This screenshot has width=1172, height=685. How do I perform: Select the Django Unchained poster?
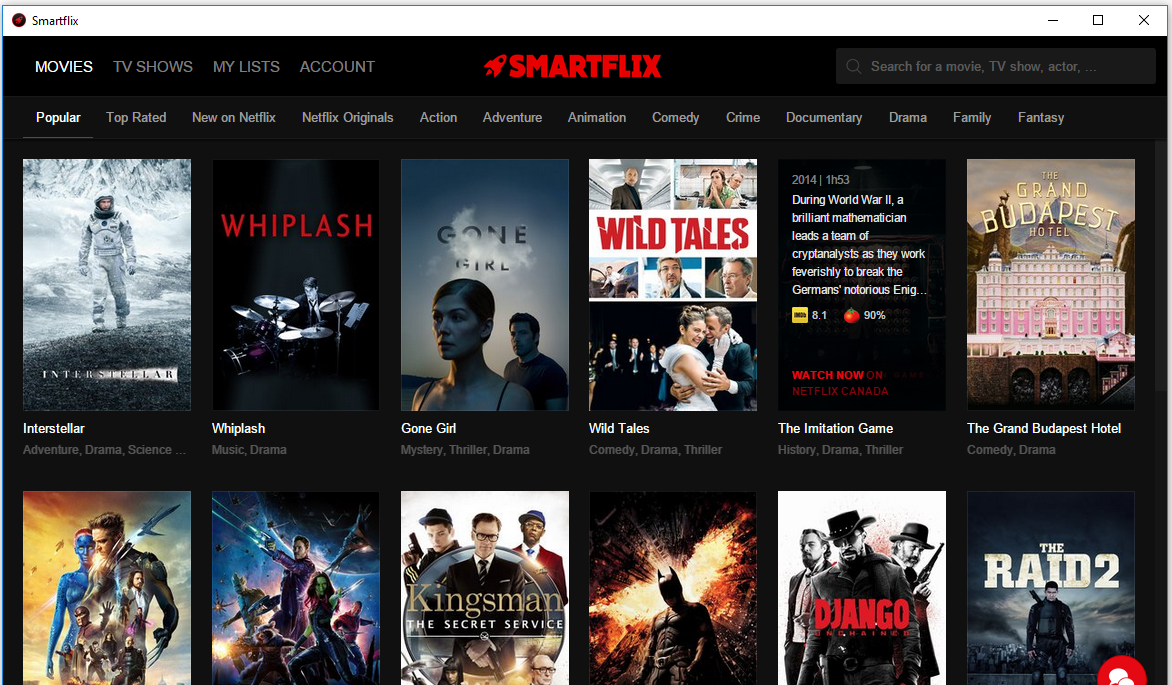click(x=862, y=588)
